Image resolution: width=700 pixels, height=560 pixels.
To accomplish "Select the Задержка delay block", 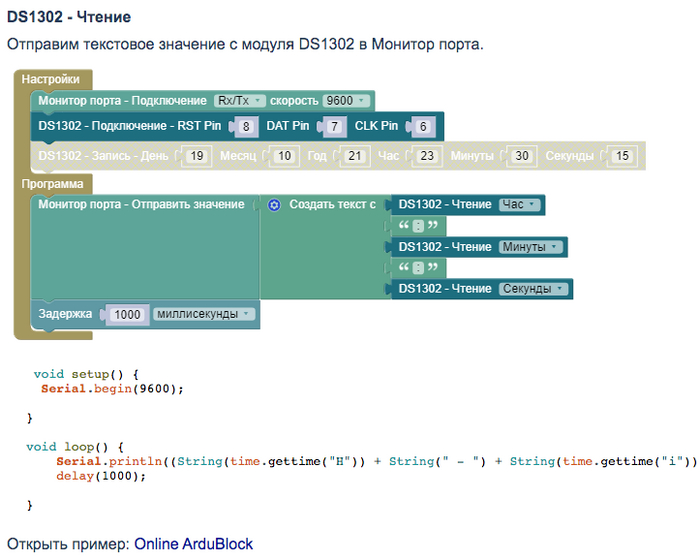I will click(66, 314).
